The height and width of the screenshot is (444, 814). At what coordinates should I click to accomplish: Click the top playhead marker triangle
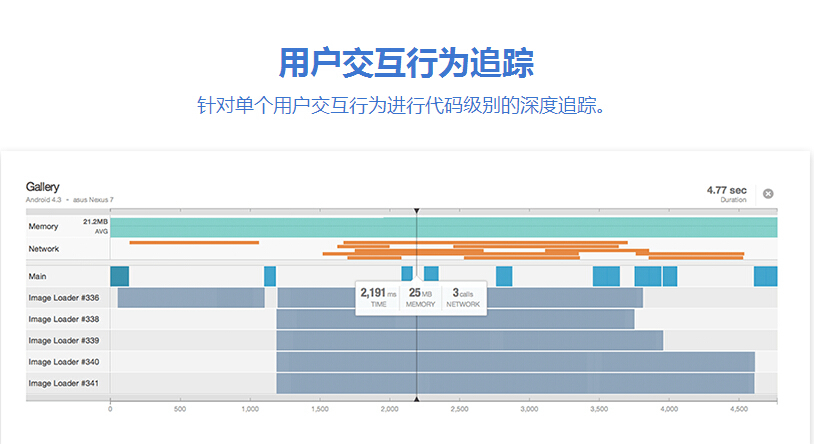pyautogui.click(x=416, y=211)
